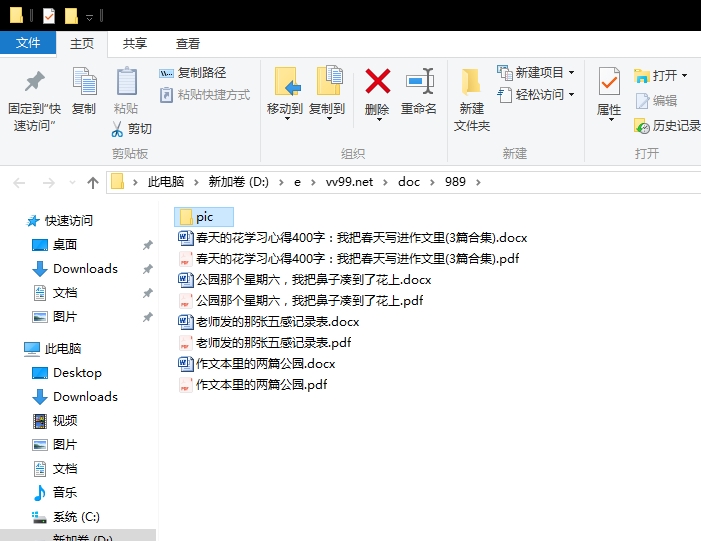Select the pic folder
The height and width of the screenshot is (541, 701).
204,217
